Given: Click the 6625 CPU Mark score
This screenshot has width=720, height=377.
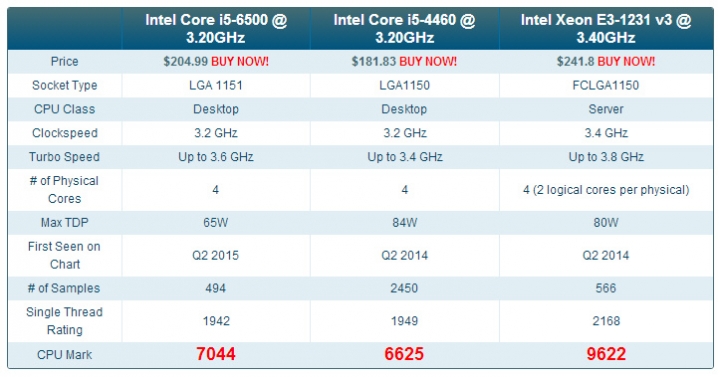Looking at the screenshot, I should click(x=405, y=354).
